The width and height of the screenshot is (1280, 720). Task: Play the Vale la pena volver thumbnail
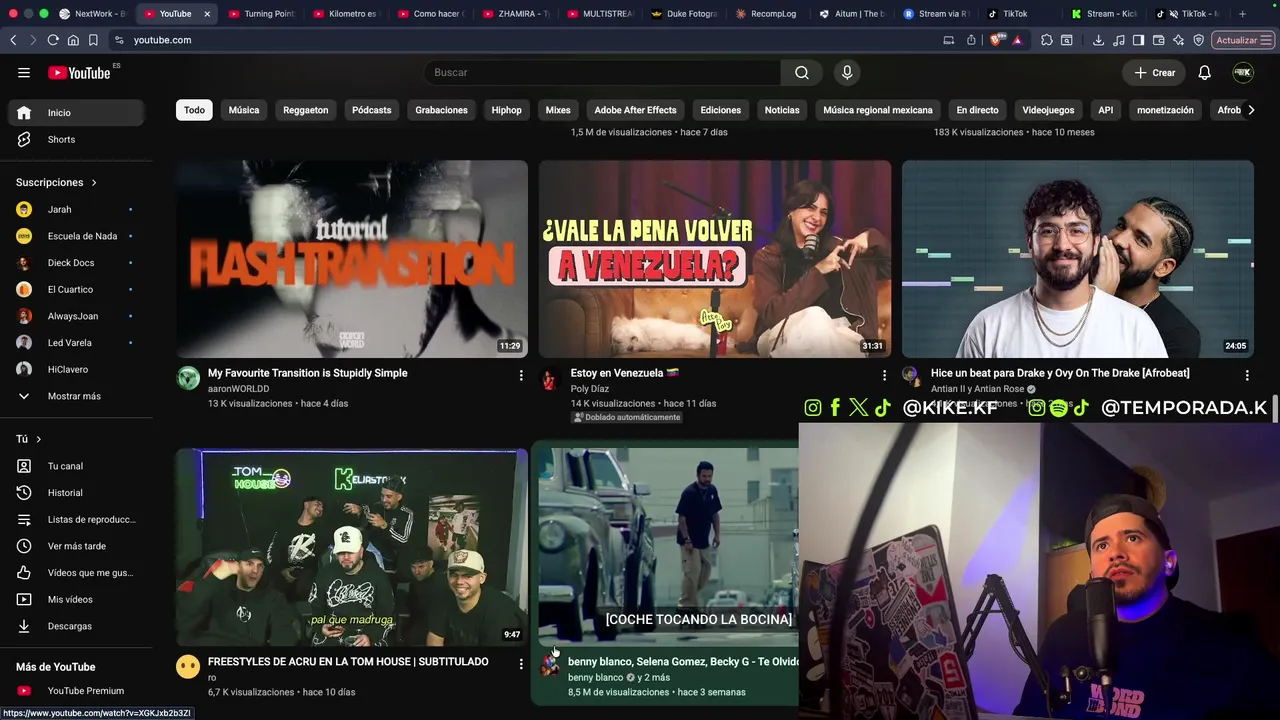pyautogui.click(x=715, y=259)
